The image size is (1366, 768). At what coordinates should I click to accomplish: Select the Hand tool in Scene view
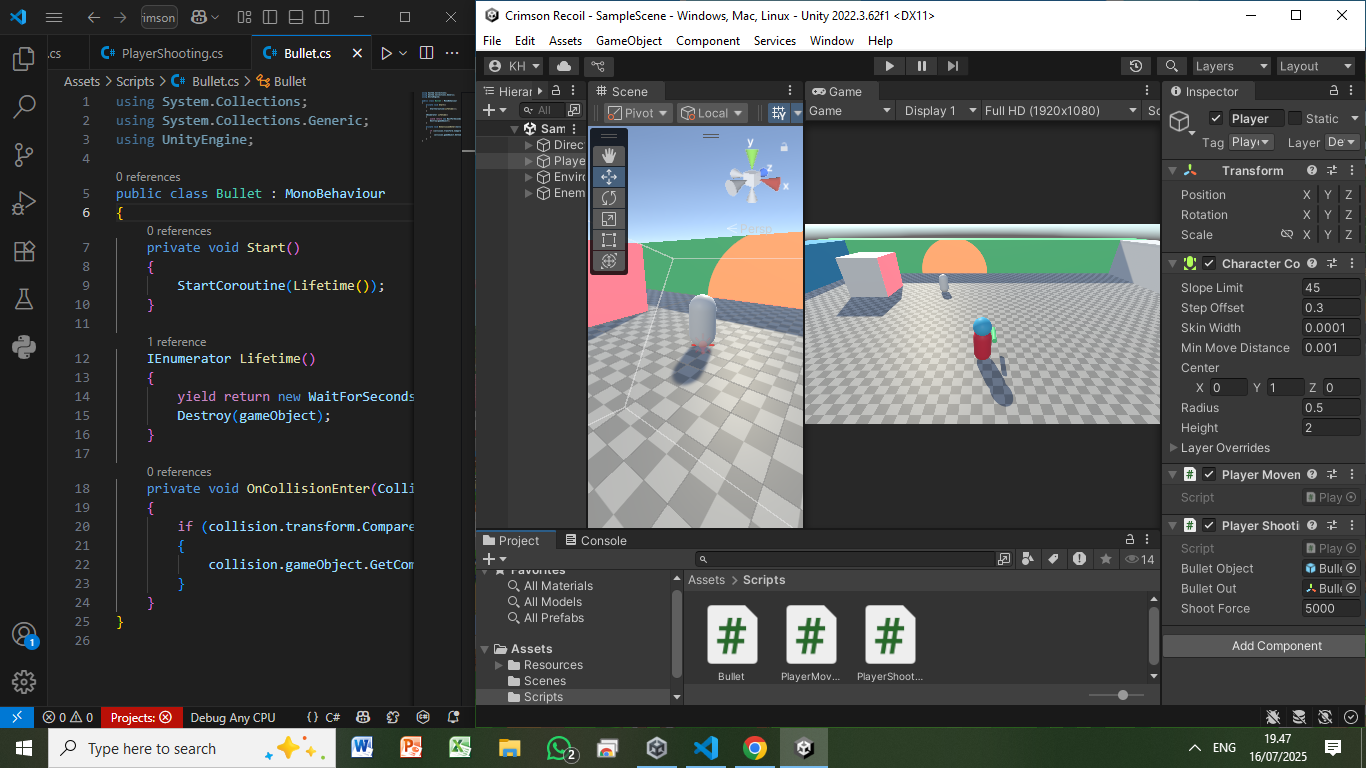pyautogui.click(x=609, y=156)
